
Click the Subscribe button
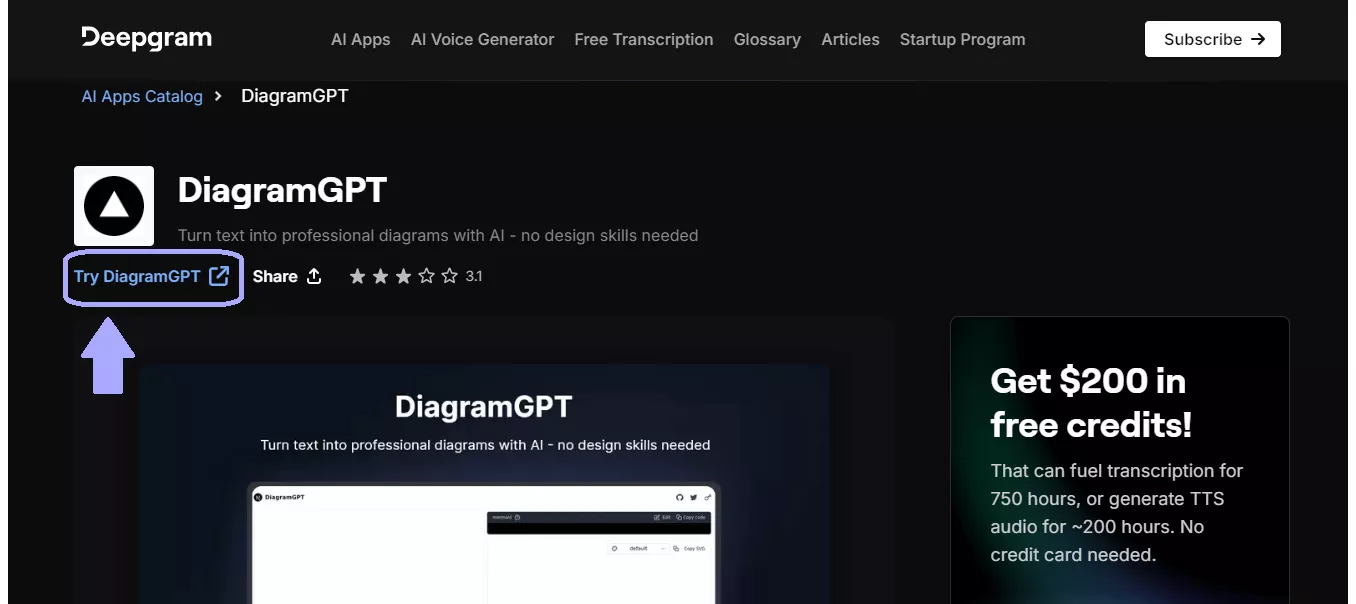(x=1212, y=38)
